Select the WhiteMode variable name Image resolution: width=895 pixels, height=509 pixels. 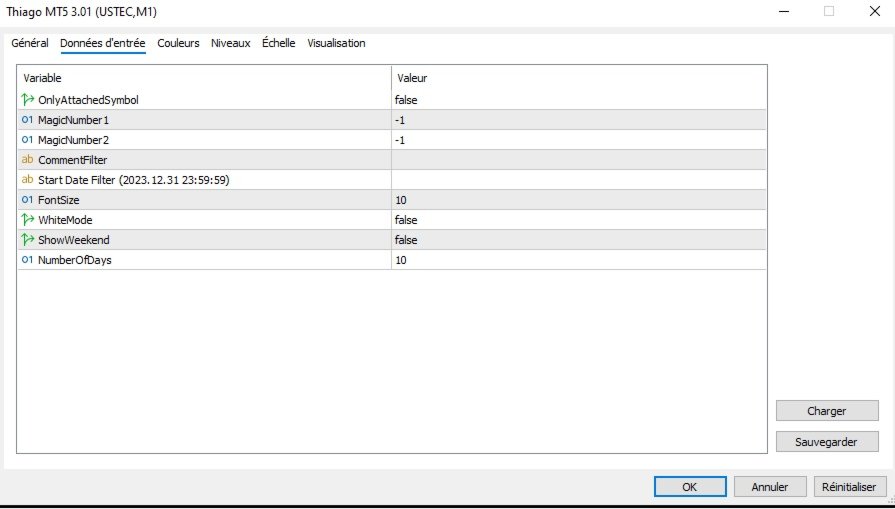pyautogui.click(x=65, y=220)
